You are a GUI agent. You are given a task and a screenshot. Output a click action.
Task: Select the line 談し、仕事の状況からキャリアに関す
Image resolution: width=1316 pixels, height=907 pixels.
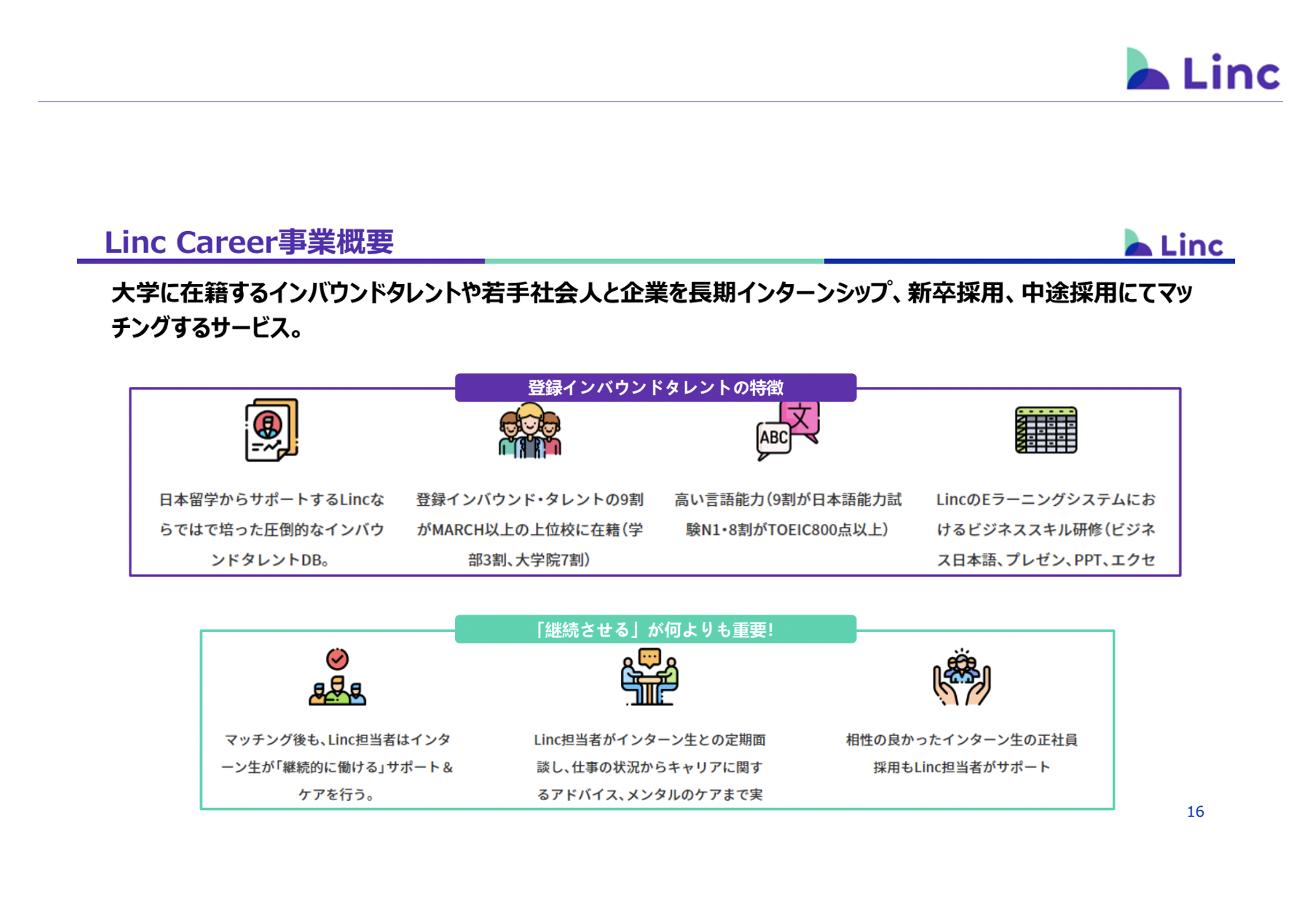649,767
